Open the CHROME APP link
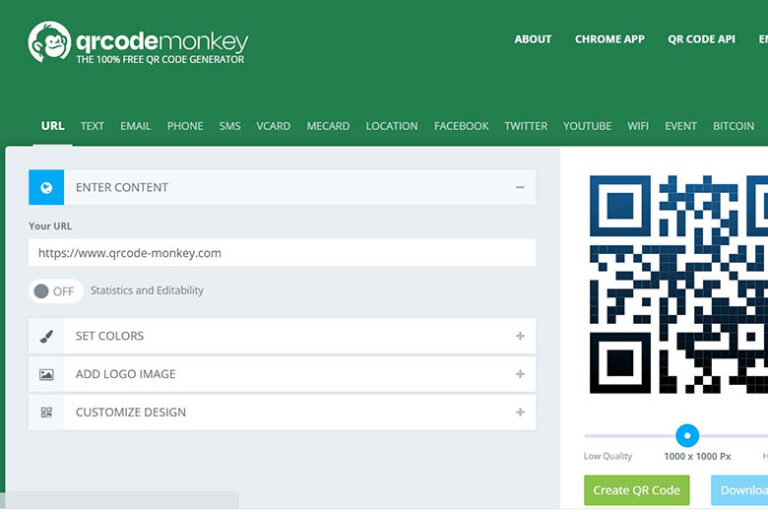 point(610,39)
